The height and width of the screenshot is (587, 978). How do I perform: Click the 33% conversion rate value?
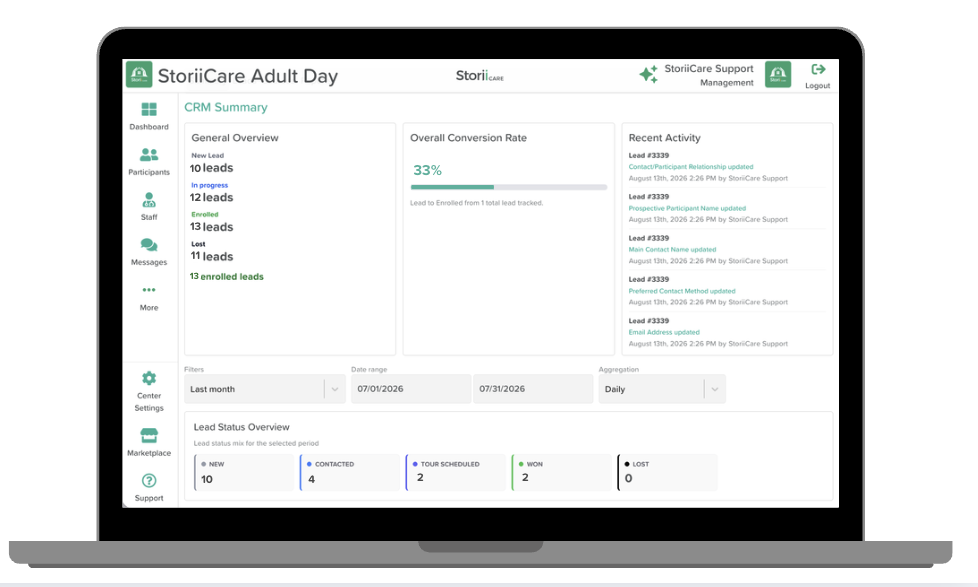427,170
